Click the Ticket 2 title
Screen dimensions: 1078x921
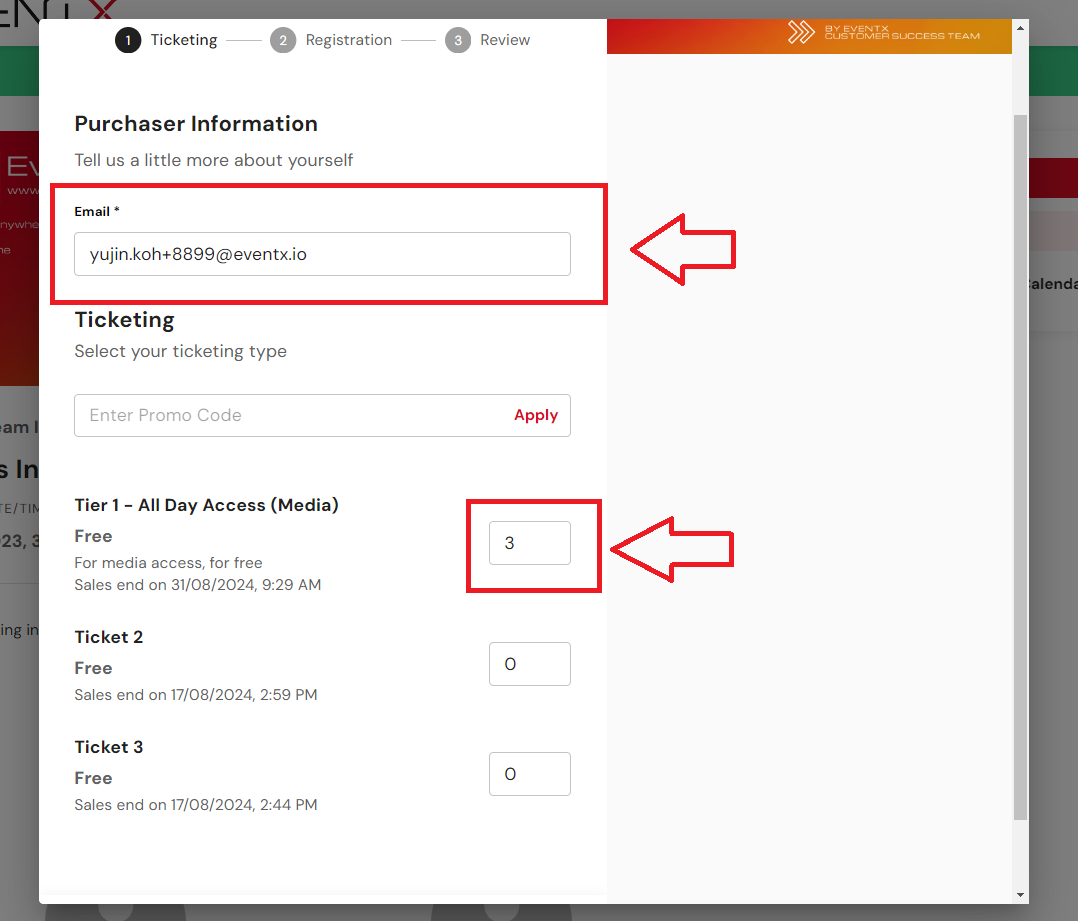pyautogui.click(x=109, y=637)
